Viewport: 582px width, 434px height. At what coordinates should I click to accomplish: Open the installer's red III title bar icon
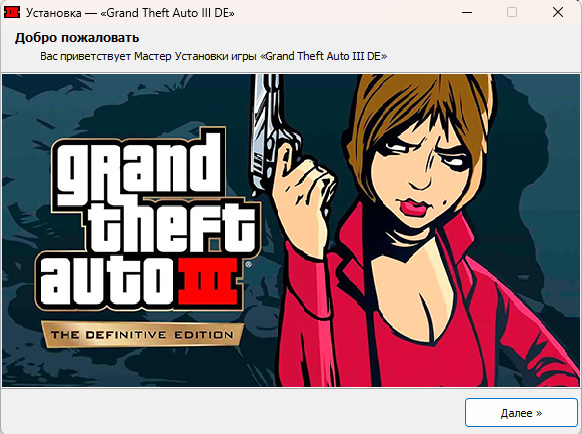[x=12, y=12]
